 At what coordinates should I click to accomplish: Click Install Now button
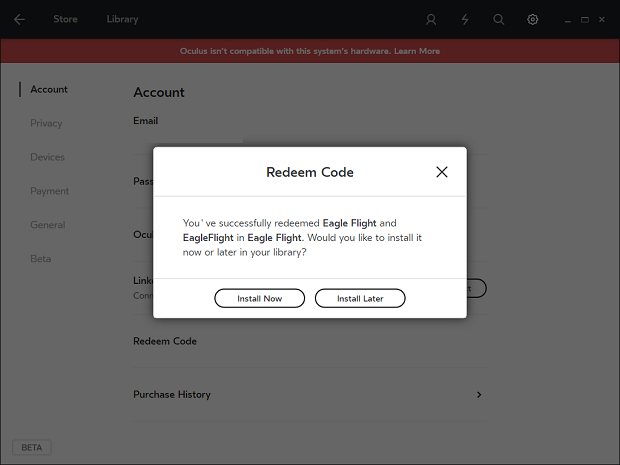click(259, 298)
